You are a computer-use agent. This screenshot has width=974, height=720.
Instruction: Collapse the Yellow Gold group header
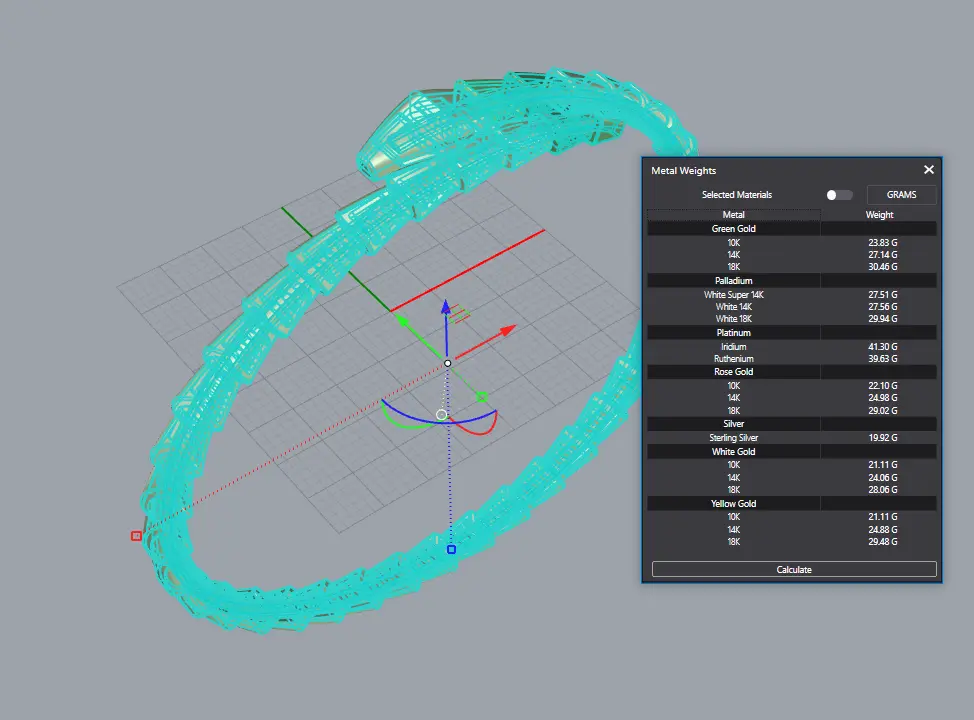733,504
